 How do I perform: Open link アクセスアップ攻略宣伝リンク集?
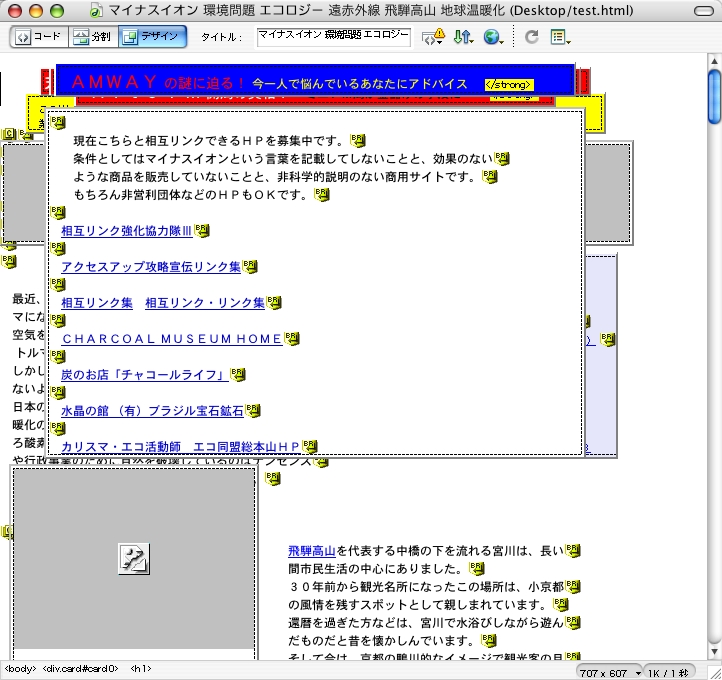click(x=151, y=267)
